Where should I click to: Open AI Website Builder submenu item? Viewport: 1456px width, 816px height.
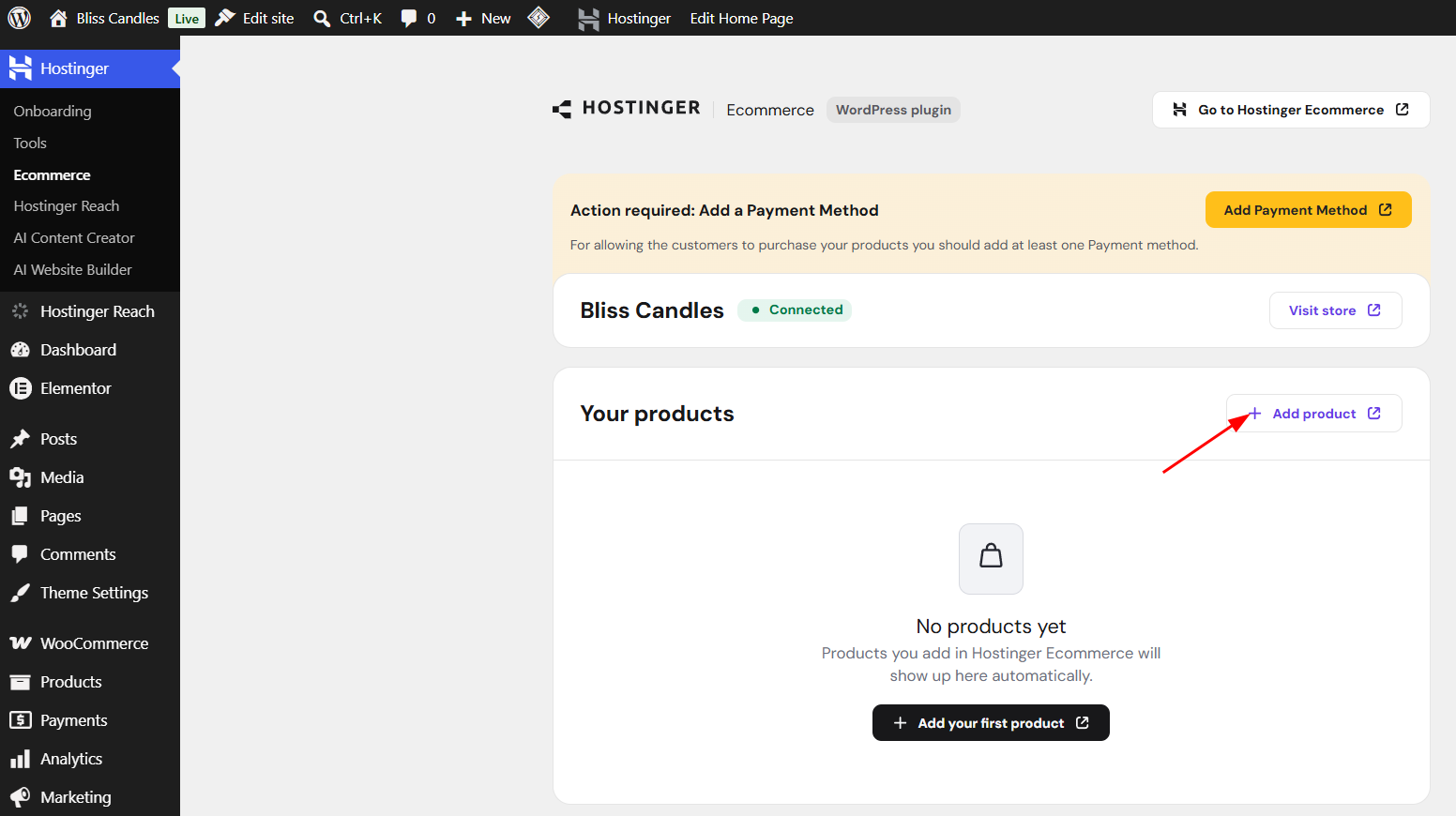coord(73,270)
